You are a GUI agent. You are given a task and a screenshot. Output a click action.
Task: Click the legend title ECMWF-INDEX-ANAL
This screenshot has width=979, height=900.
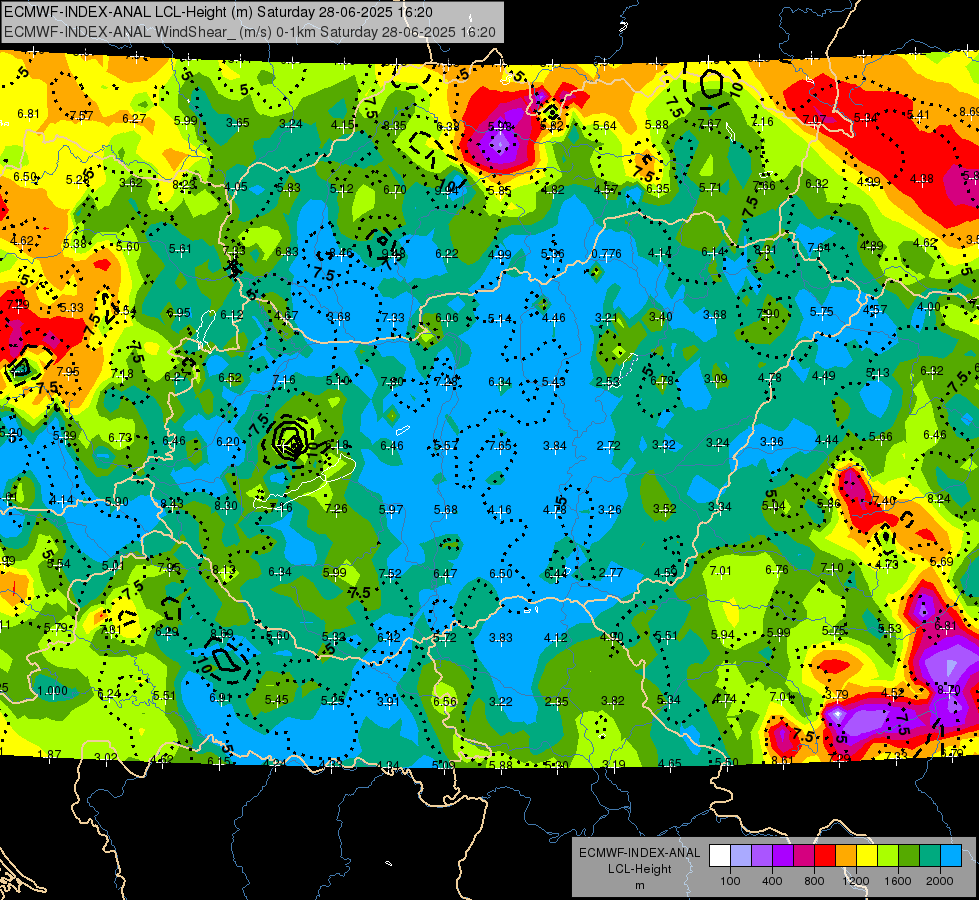(x=639, y=853)
